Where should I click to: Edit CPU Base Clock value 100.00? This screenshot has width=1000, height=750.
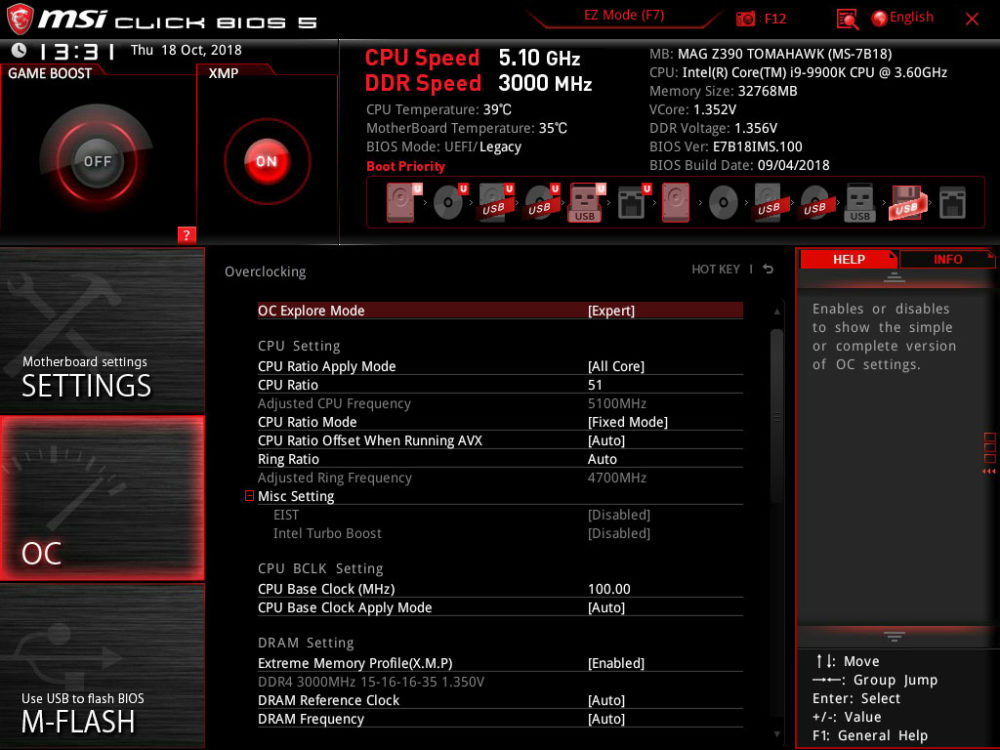point(609,589)
